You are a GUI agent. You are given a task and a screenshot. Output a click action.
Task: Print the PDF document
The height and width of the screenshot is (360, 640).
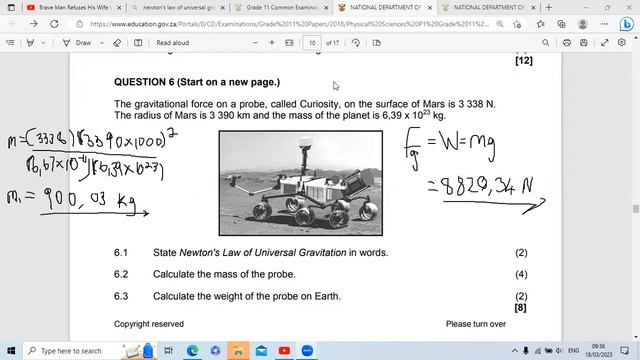pyautogui.click(x=567, y=43)
